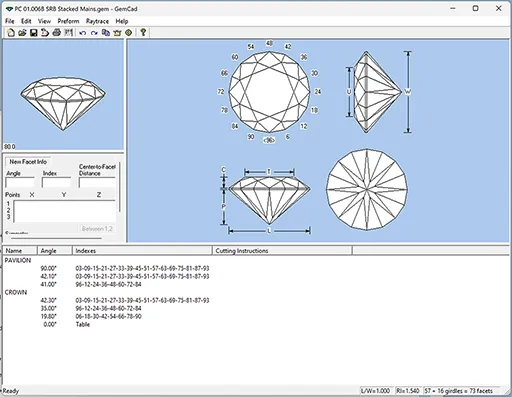Click the top-down crown view diagram
This screenshot has width=512, height=397.
point(269,92)
